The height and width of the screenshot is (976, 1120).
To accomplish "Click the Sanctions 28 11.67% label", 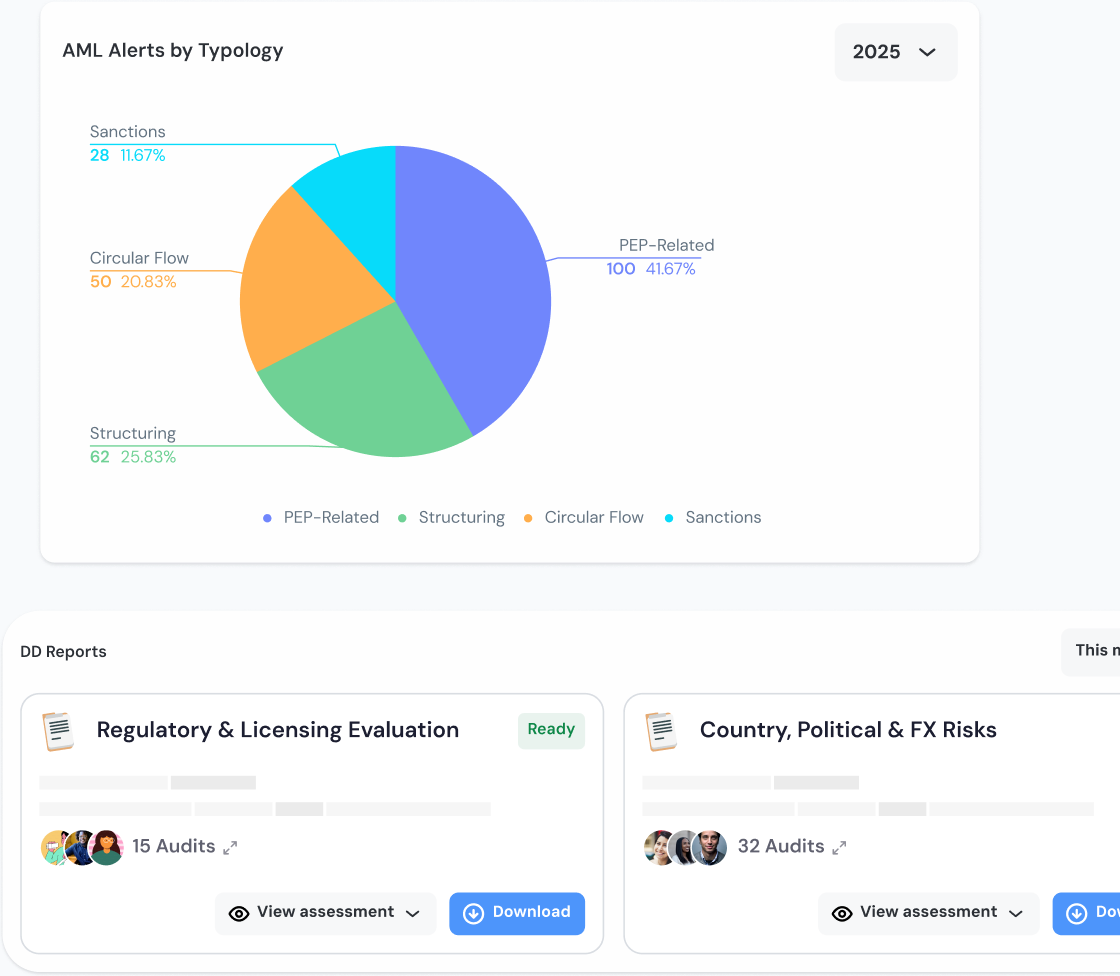I will pyautogui.click(x=127, y=143).
